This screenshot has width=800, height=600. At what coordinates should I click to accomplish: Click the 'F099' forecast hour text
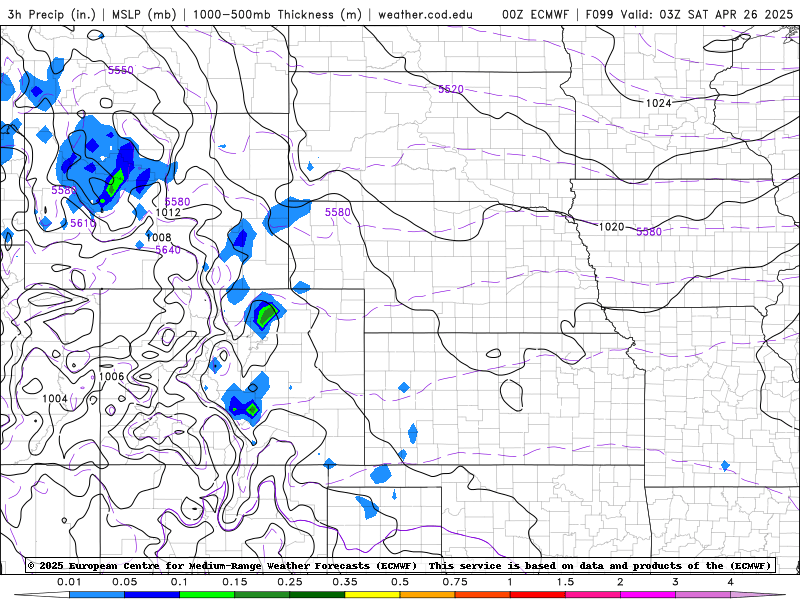[x=599, y=14]
